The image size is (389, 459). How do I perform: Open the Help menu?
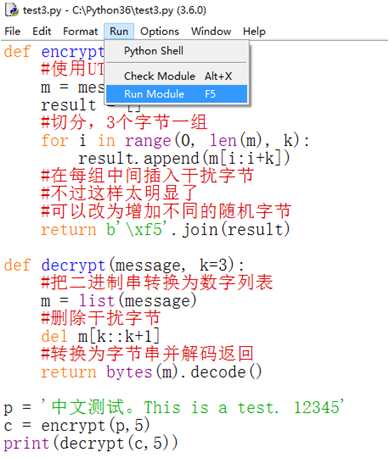pyautogui.click(x=254, y=31)
